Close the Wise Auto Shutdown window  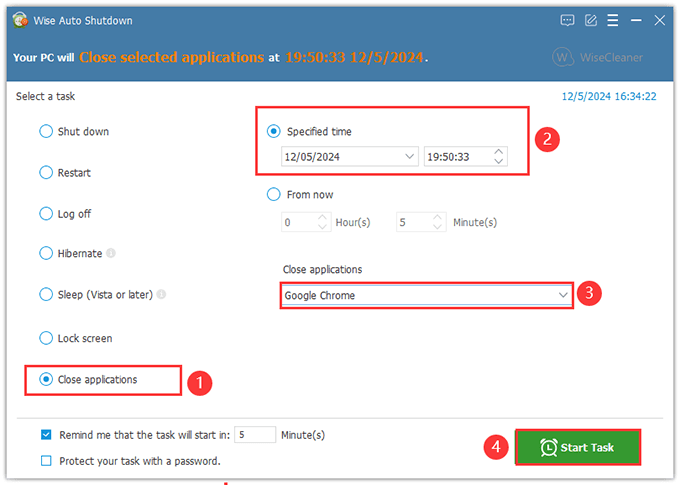pos(660,20)
